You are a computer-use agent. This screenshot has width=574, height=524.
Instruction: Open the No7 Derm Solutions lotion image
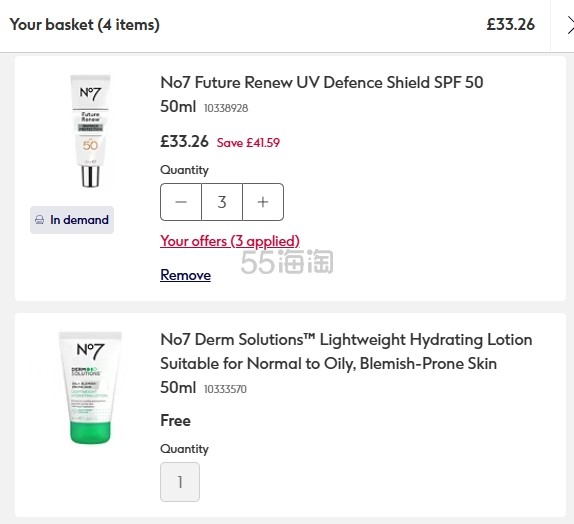coord(90,387)
